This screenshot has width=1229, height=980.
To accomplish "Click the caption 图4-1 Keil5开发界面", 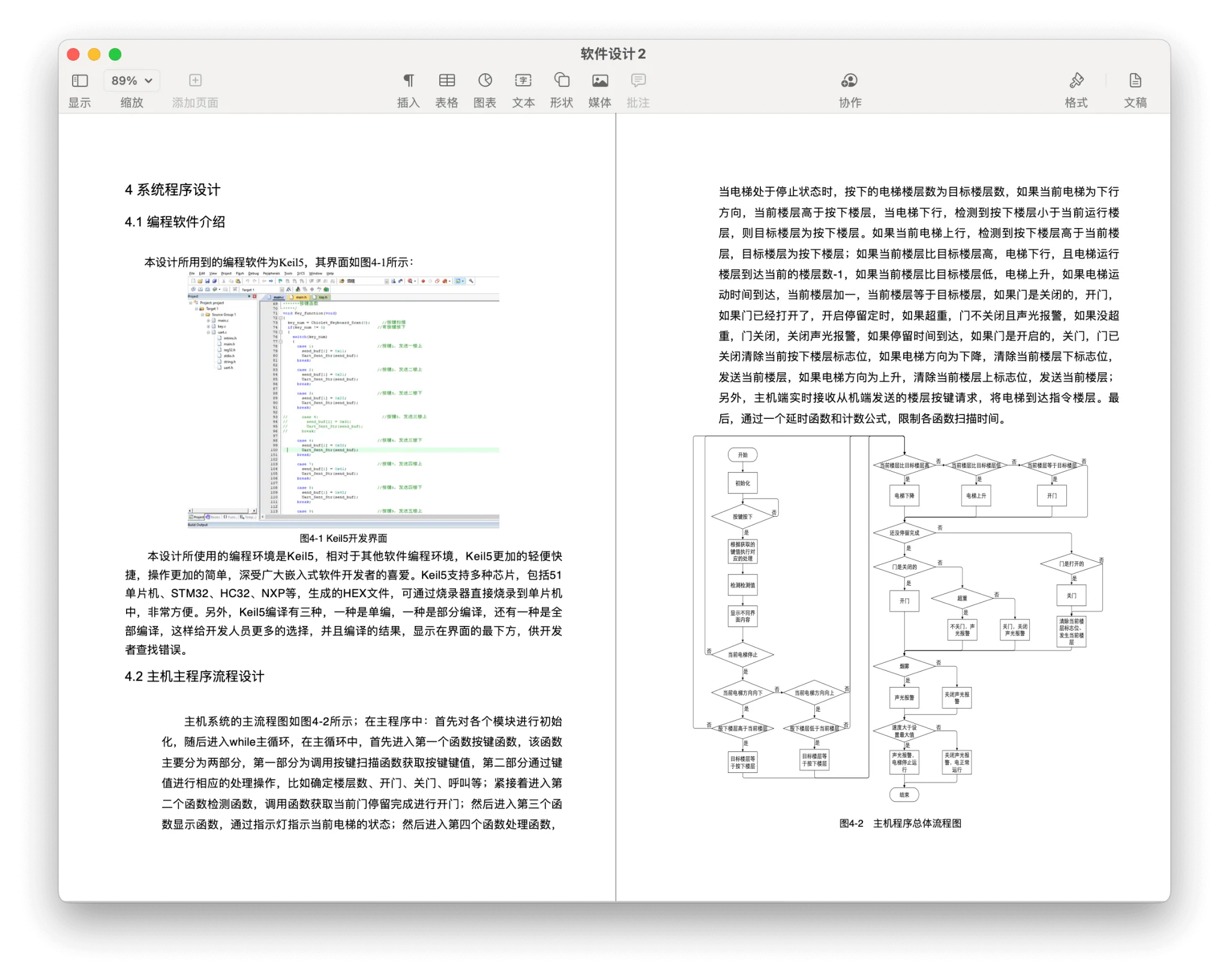I will coord(343,538).
